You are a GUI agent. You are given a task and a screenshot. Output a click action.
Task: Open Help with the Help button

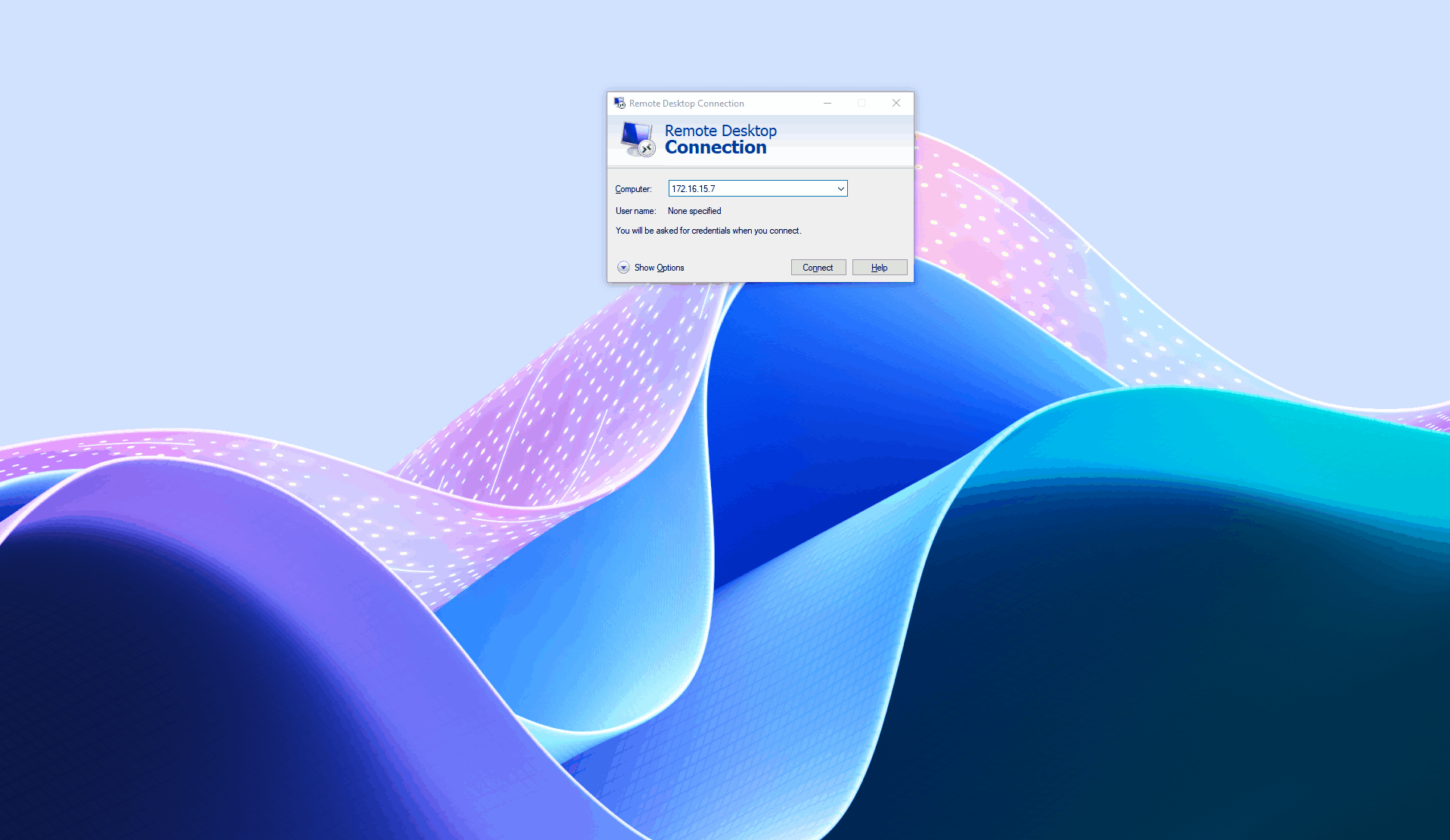pos(879,268)
